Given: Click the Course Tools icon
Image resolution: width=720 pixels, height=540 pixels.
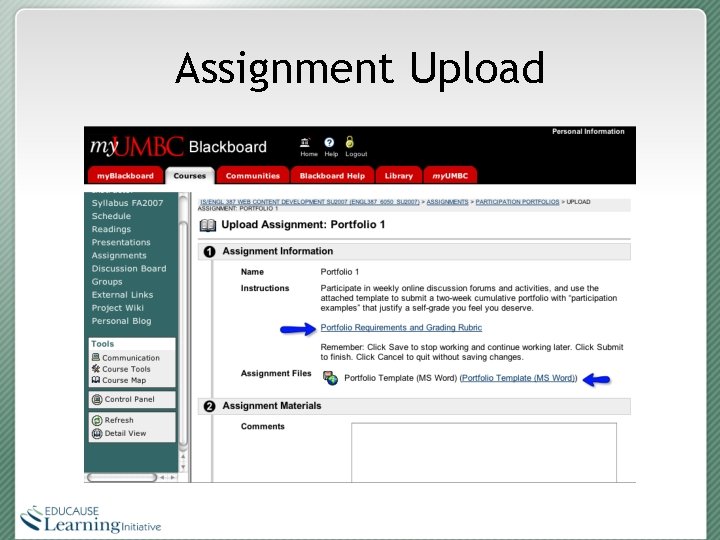Looking at the screenshot, I should pyautogui.click(x=96, y=368).
